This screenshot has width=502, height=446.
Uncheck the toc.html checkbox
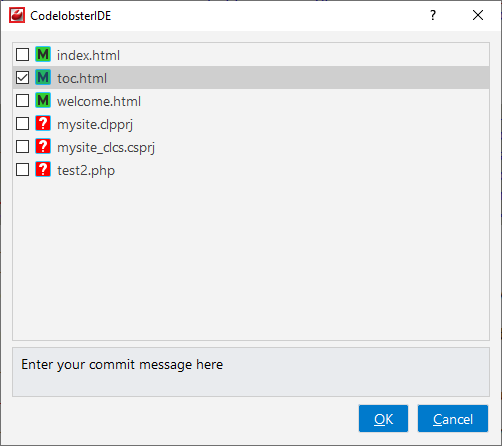pyautogui.click(x=22, y=77)
